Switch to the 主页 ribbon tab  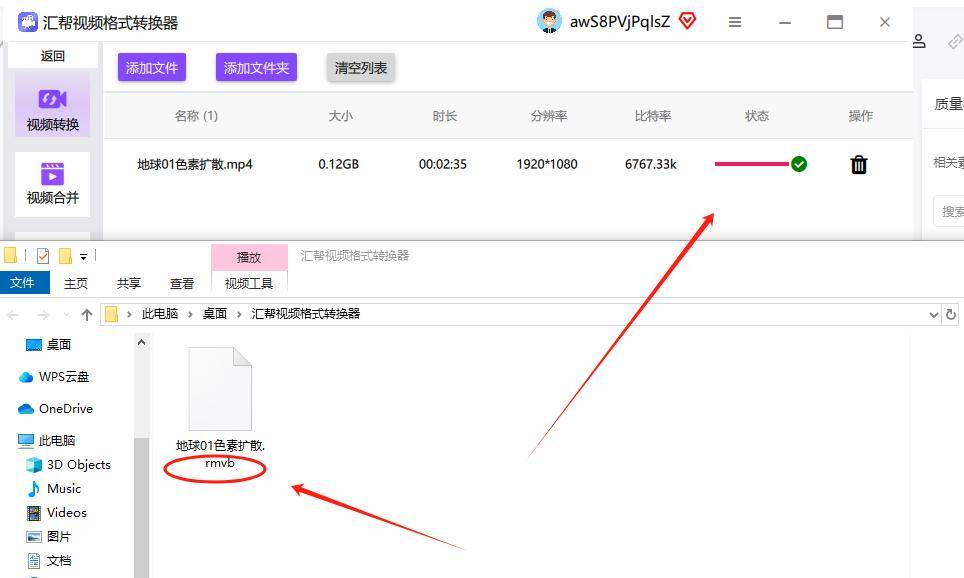click(76, 283)
